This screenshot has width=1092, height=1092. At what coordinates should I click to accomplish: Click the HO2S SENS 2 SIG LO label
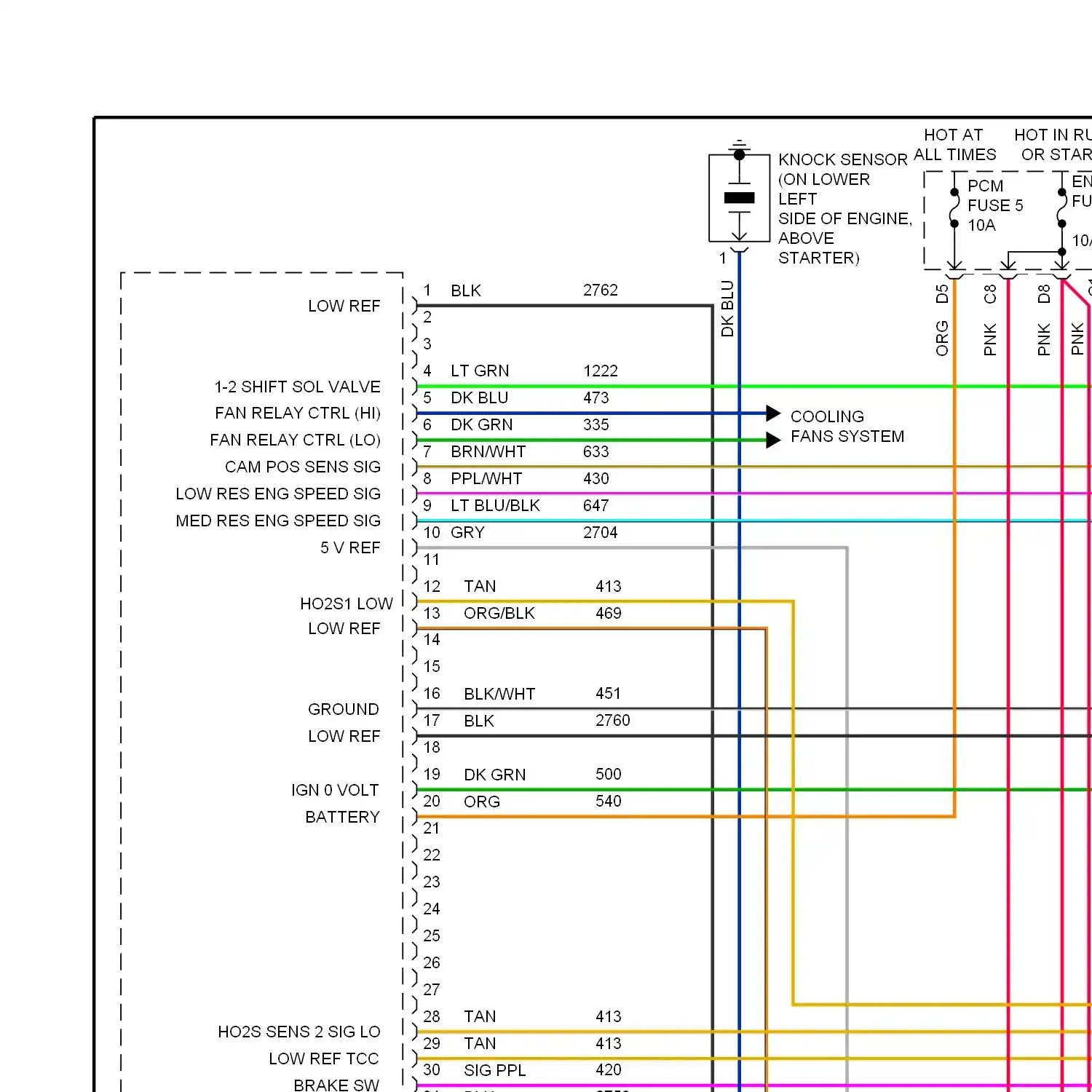coord(298,1032)
